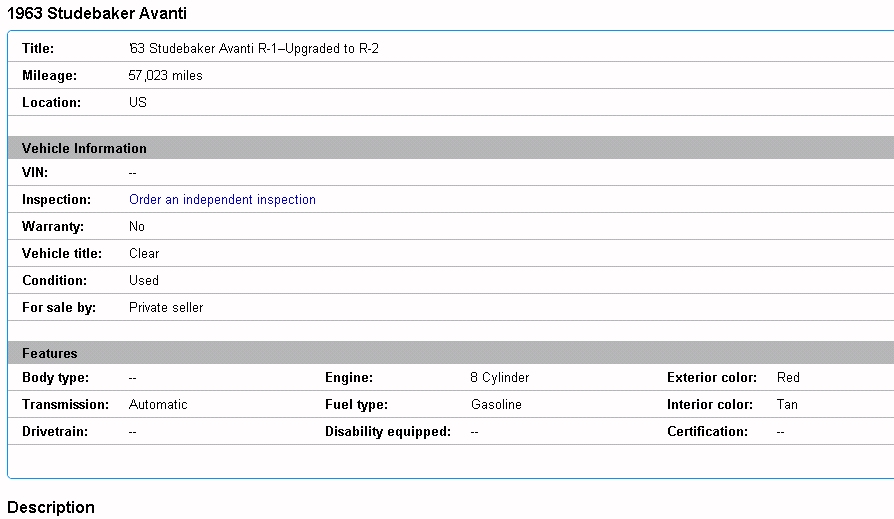Click the 'VIN:' field label
This screenshot has width=894, height=519.
(x=35, y=172)
